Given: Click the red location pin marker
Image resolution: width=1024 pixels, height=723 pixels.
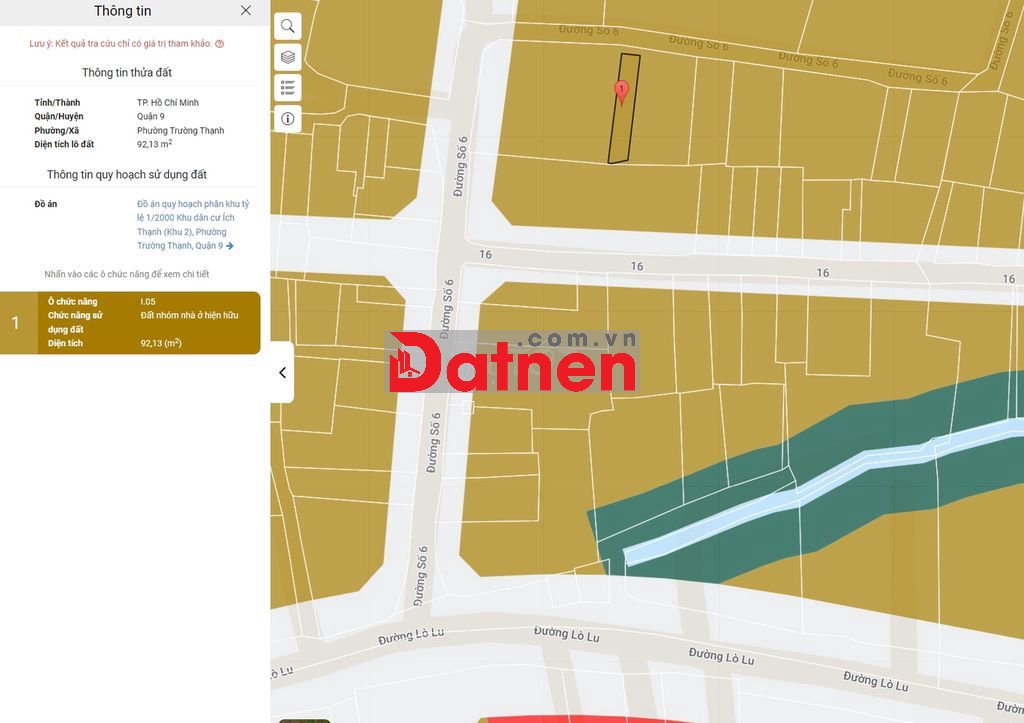Looking at the screenshot, I should pos(621,92).
